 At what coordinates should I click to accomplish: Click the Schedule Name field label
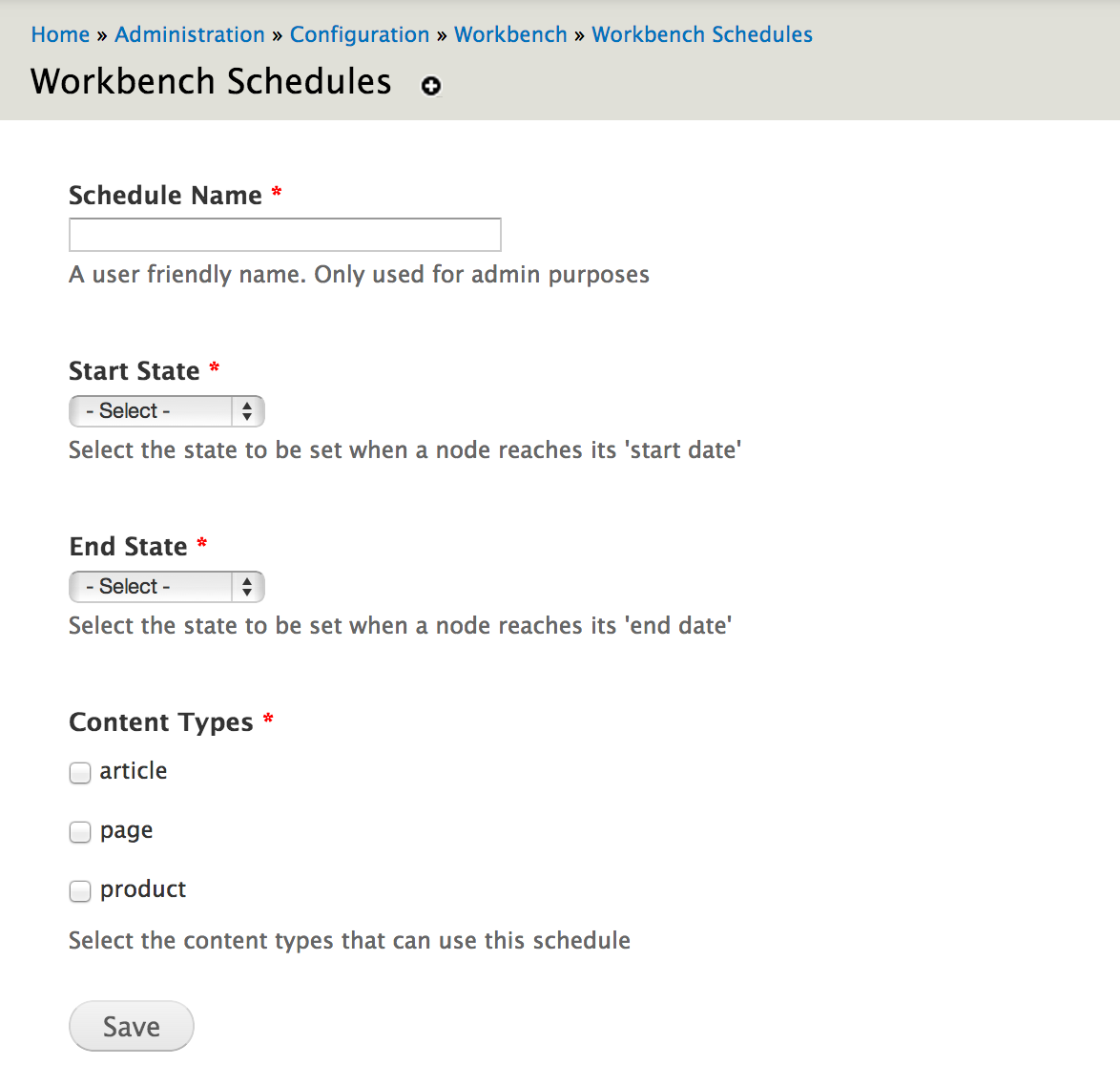click(166, 195)
